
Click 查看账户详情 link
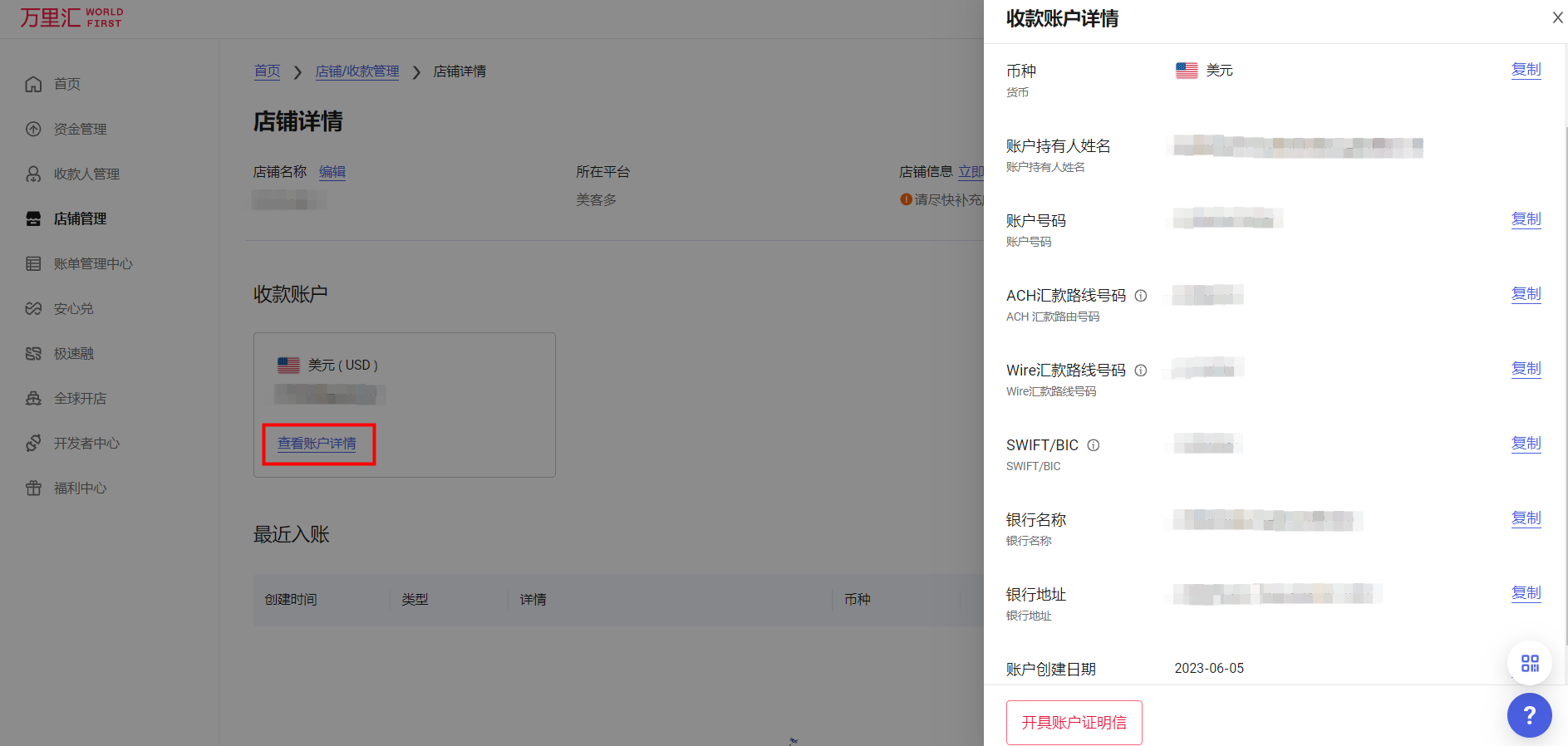click(x=317, y=444)
